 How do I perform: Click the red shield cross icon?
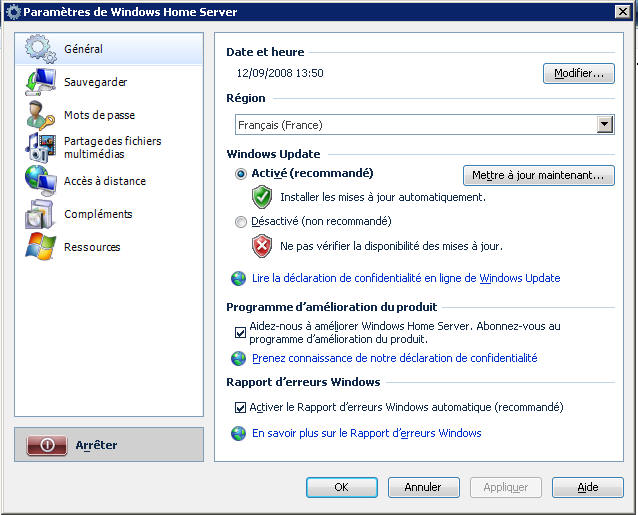point(262,246)
